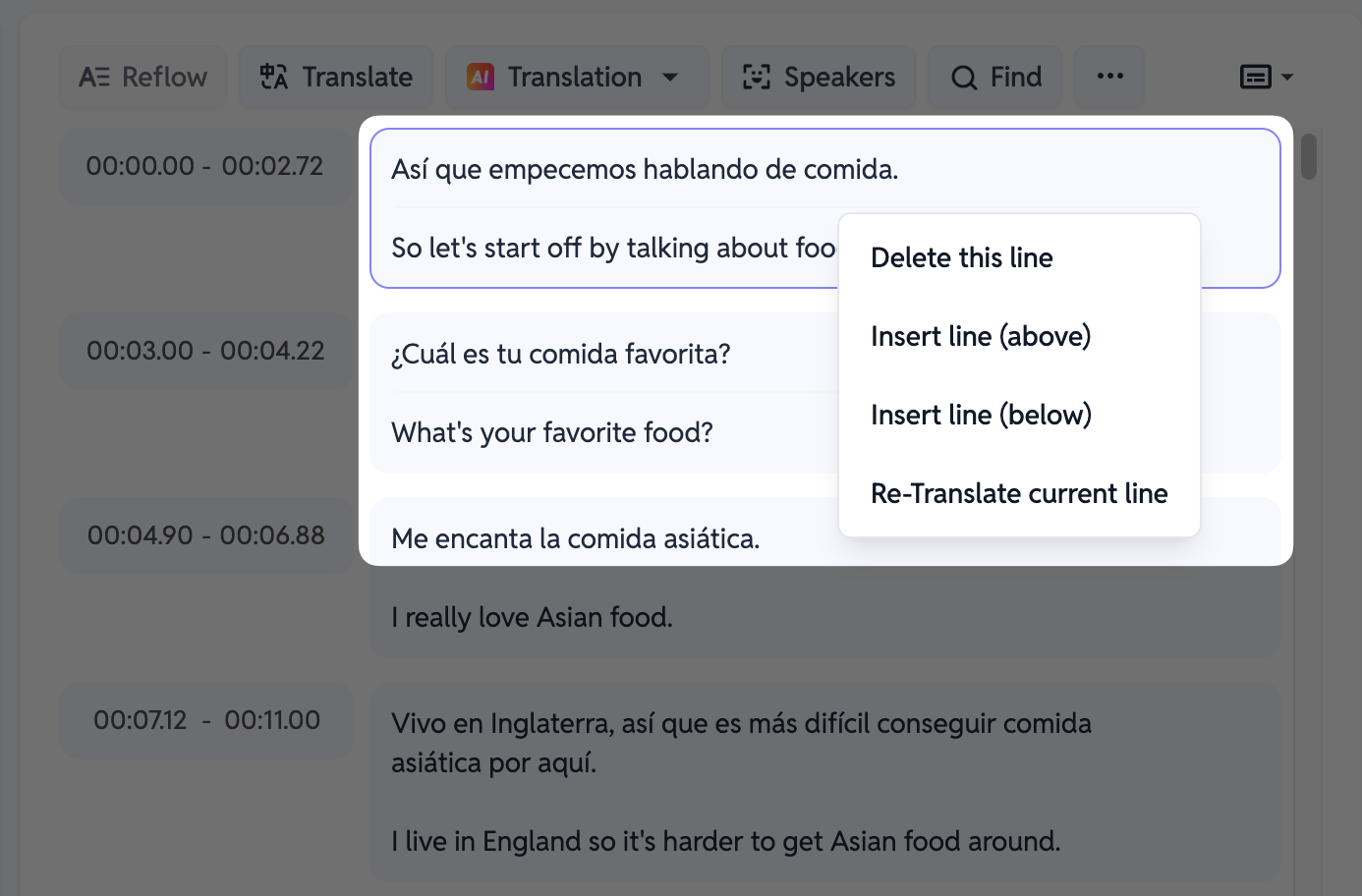Open the layout view dropdown caret

pos(1287,77)
